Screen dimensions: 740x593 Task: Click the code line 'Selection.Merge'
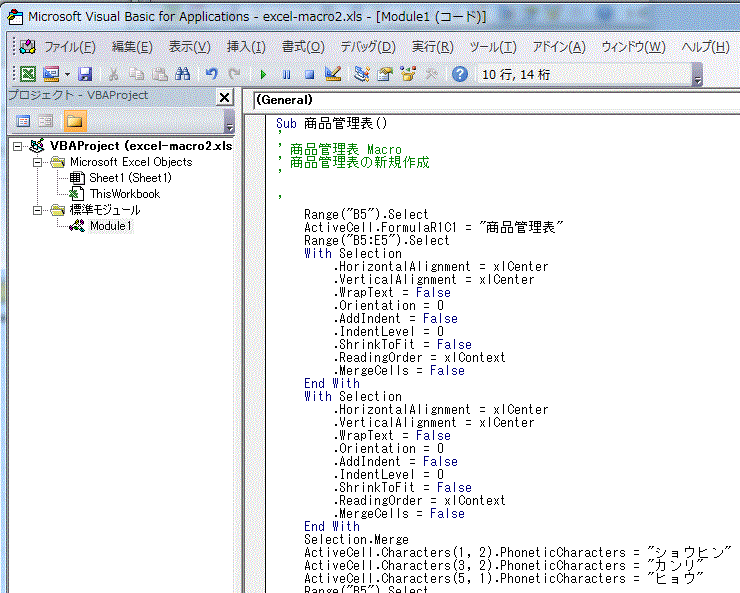[x=356, y=539]
